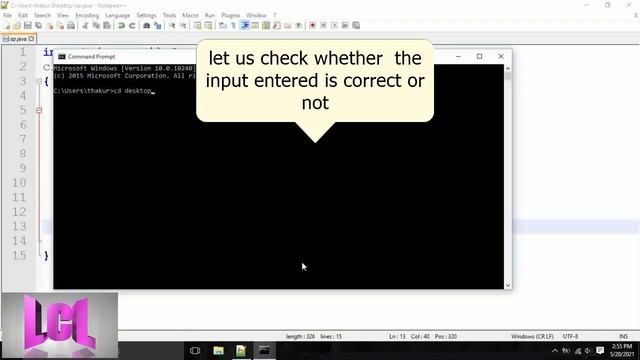The image size is (640, 360).
Task: Open the Macro menu
Action: (x=190, y=16)
